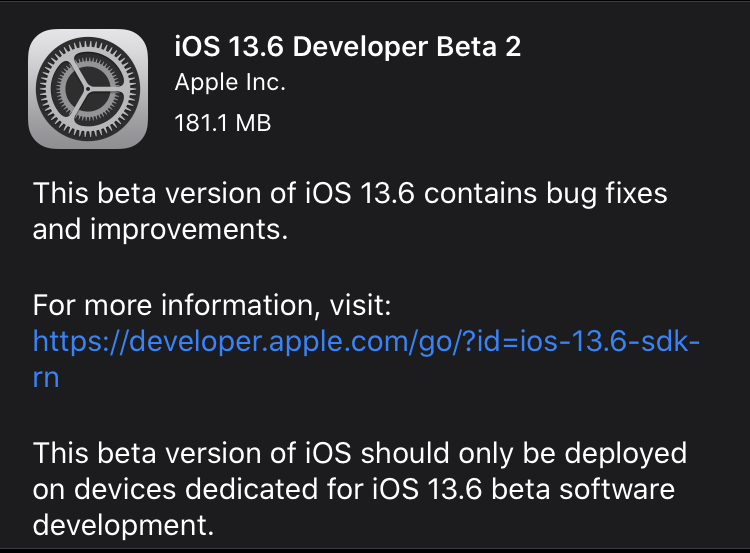Click the 'https://' start of the link
The width and height of the screenshot is (750, 553).
point(80,343)
